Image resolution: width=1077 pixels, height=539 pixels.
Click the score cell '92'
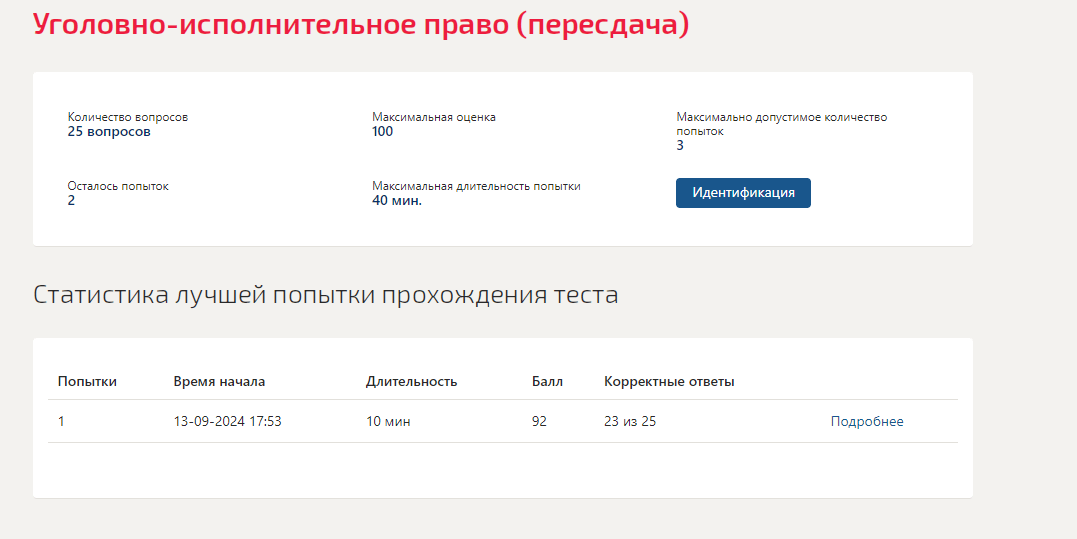tap(539, 422)
